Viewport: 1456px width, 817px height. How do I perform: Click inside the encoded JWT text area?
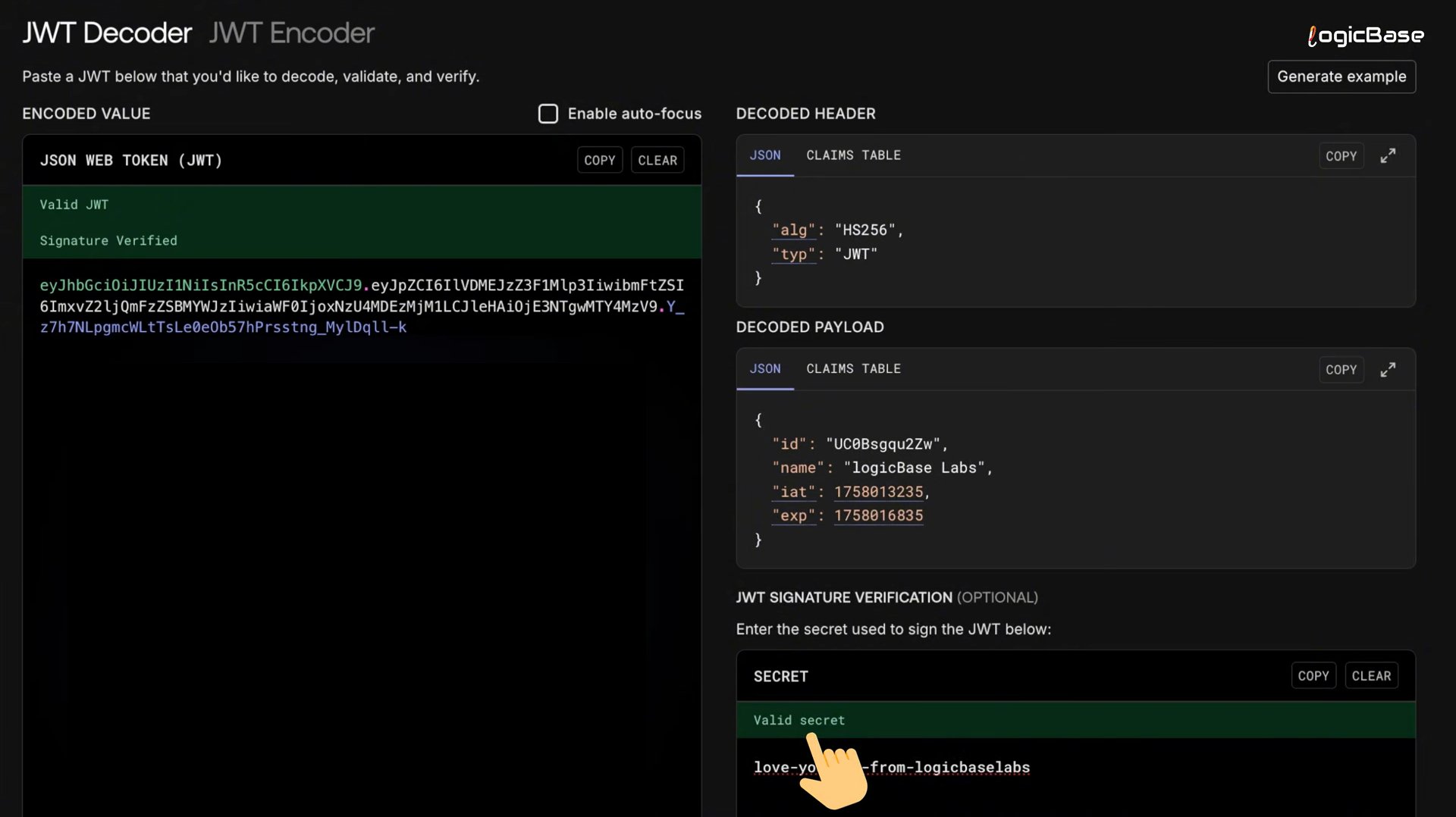(x=362, y=531)
